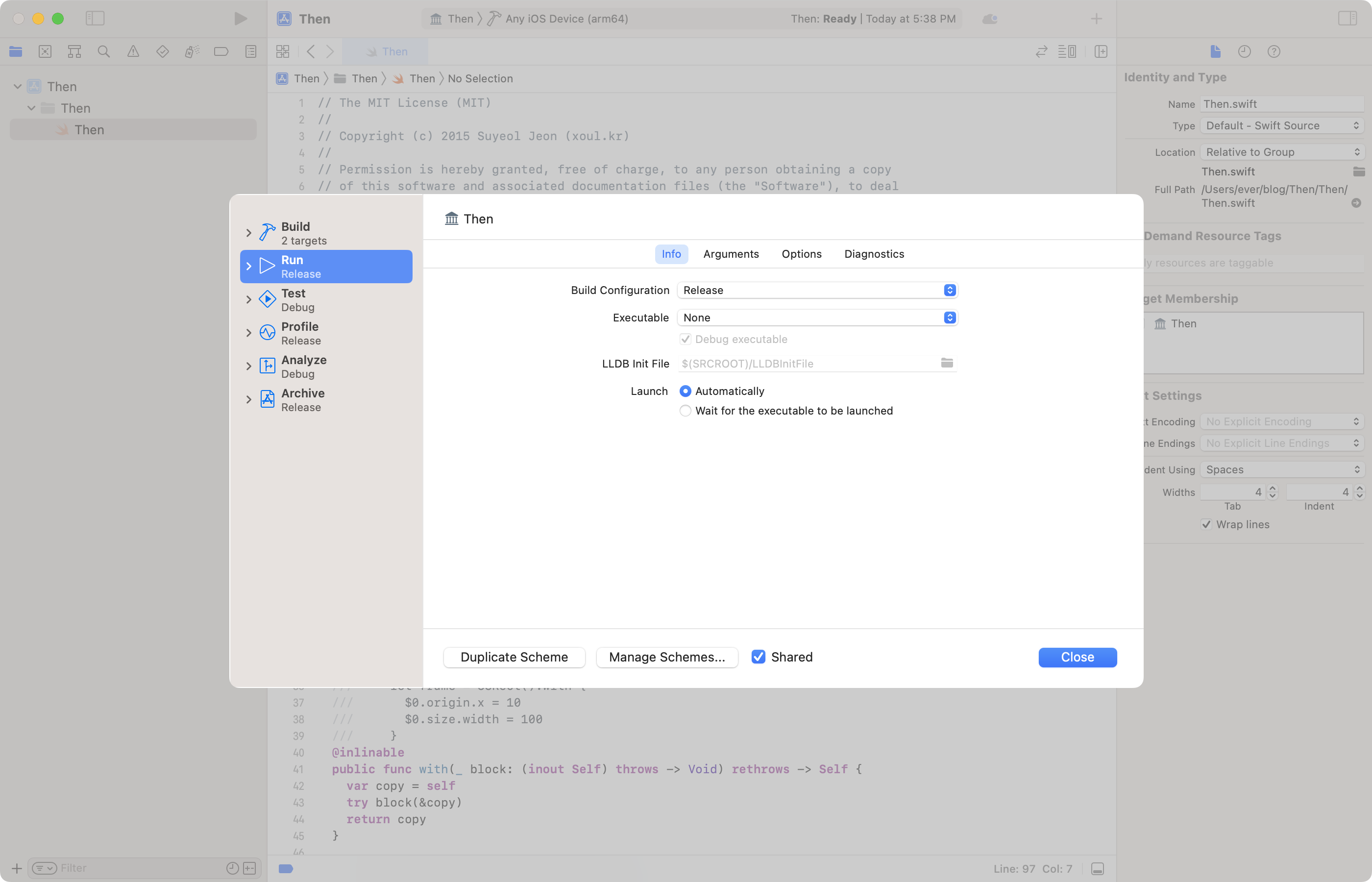Switch to the Diagnostics tab
This screenshot has width=1372, height=882.
click(874, 254)
